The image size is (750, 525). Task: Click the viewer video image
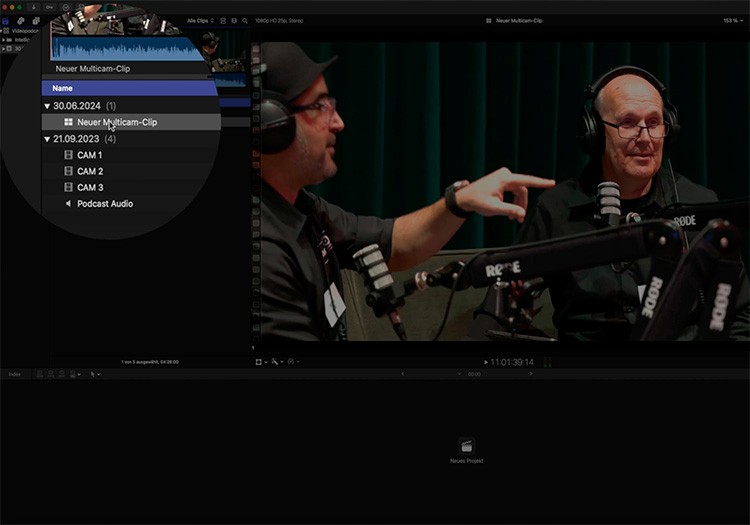click(x=505, y=191)
